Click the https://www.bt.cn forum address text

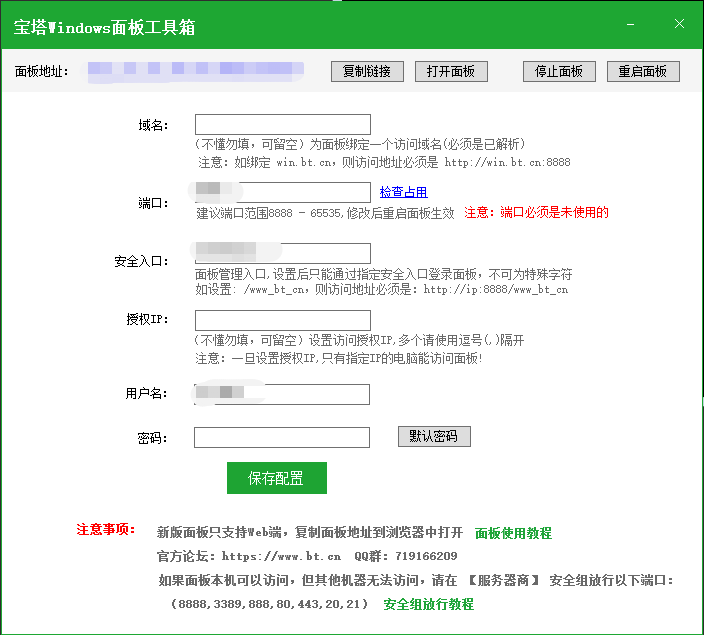tap(281, 556)
